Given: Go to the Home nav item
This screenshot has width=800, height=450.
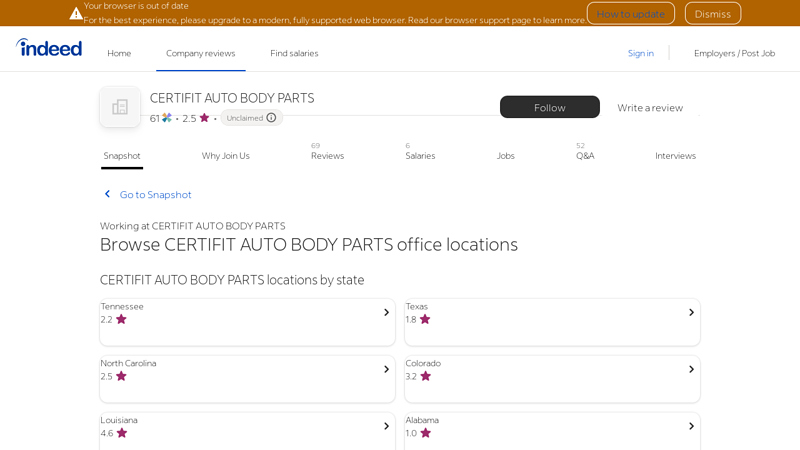Looking at the screenshot, I should pyautogui.click(x=119, y=53).
